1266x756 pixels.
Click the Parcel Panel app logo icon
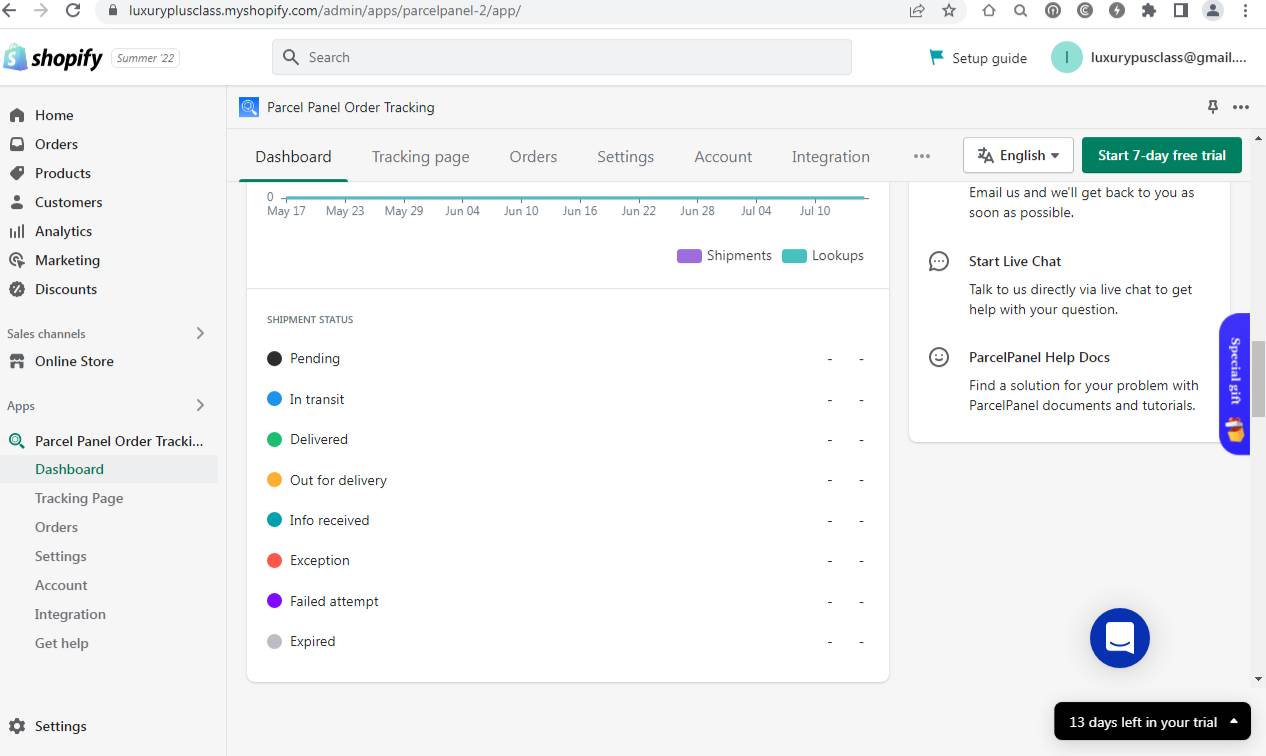(249, 107)
